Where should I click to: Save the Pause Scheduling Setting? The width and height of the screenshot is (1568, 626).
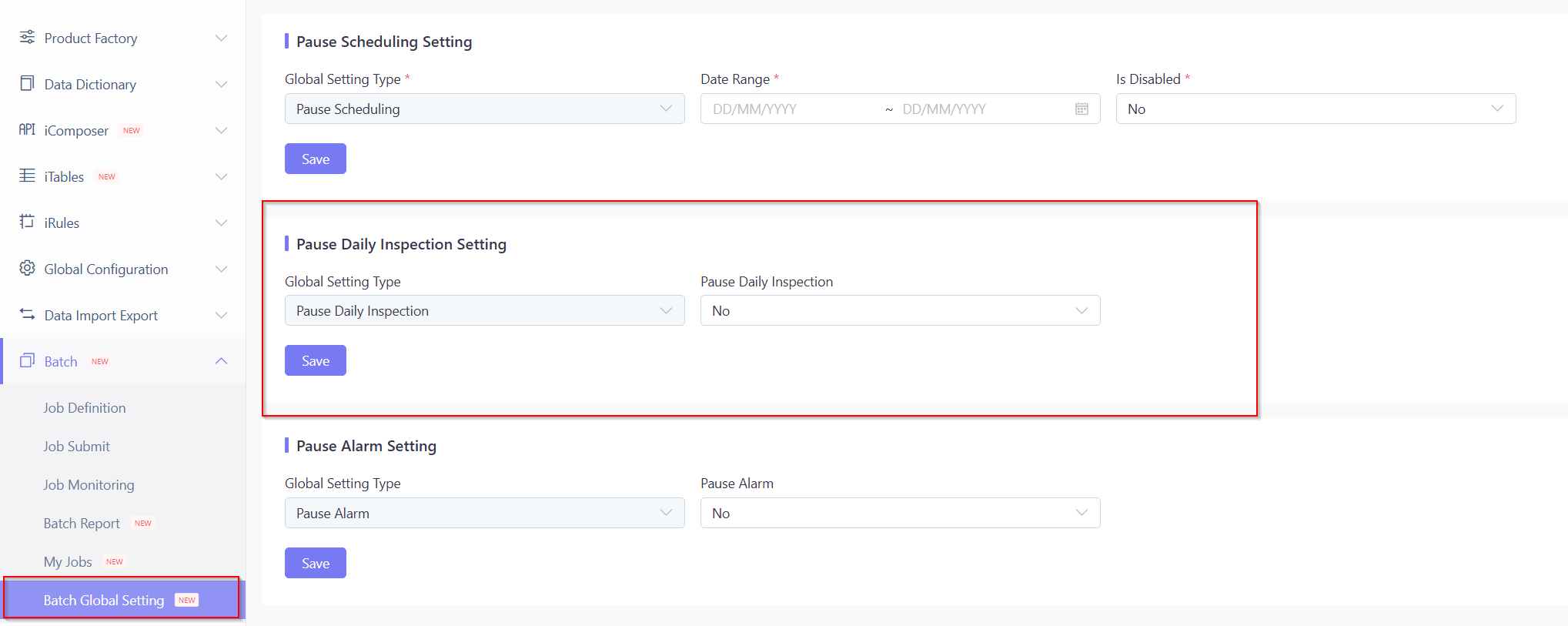coord(316,159)
